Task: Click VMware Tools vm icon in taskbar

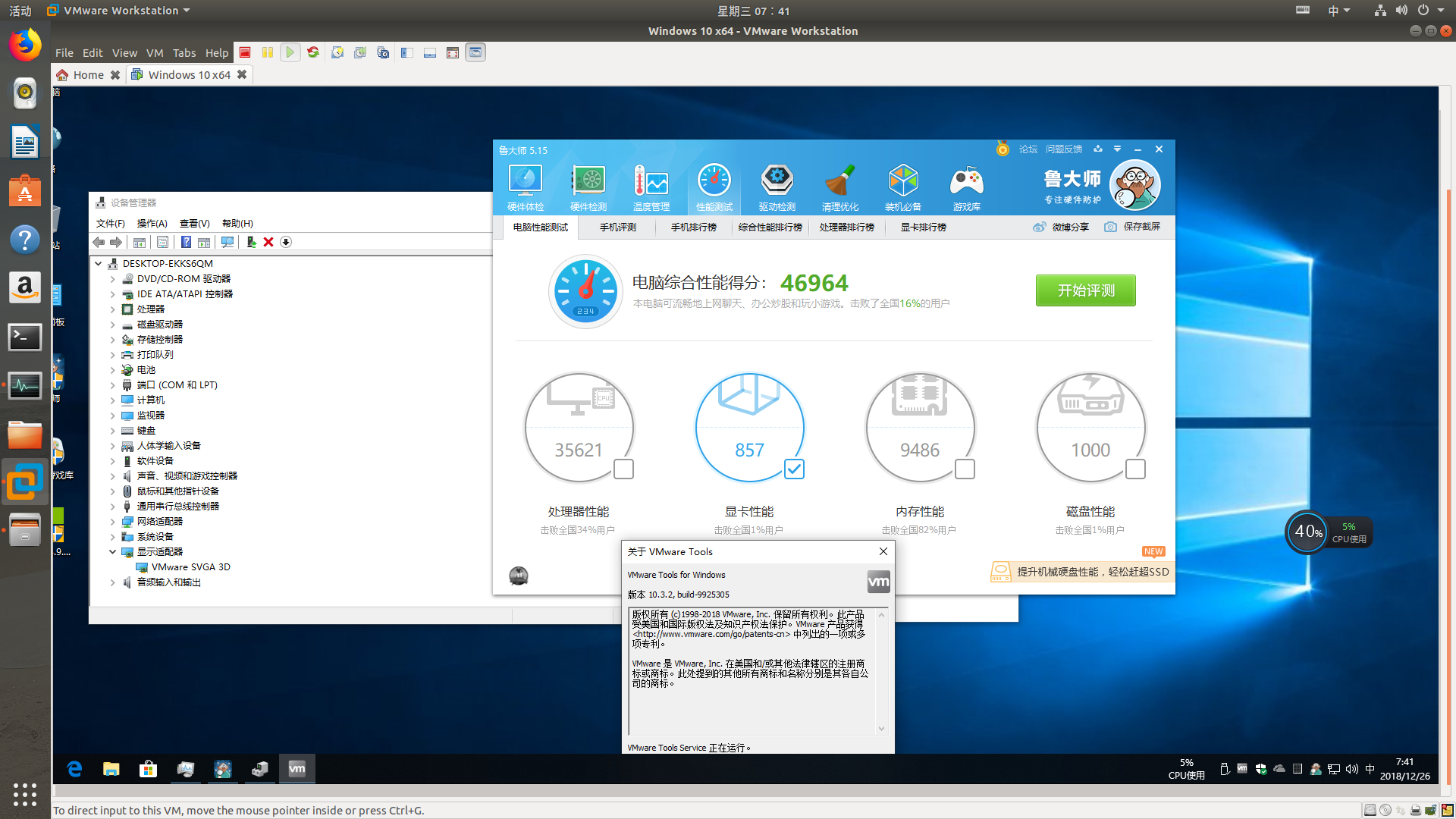Action: tap(297, 769)
